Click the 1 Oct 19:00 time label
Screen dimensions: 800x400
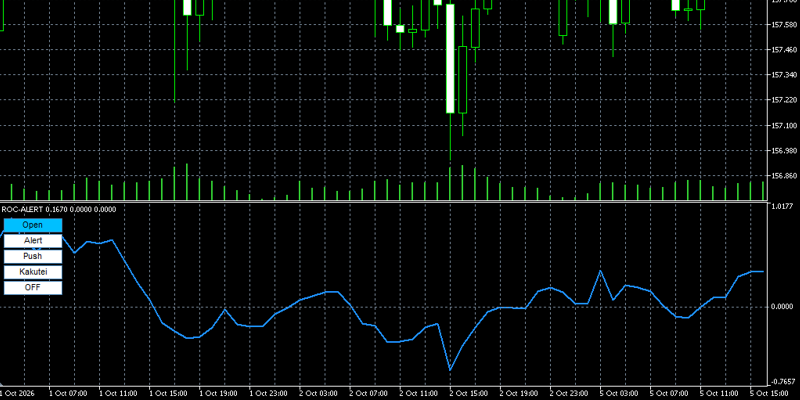point(218,393)
